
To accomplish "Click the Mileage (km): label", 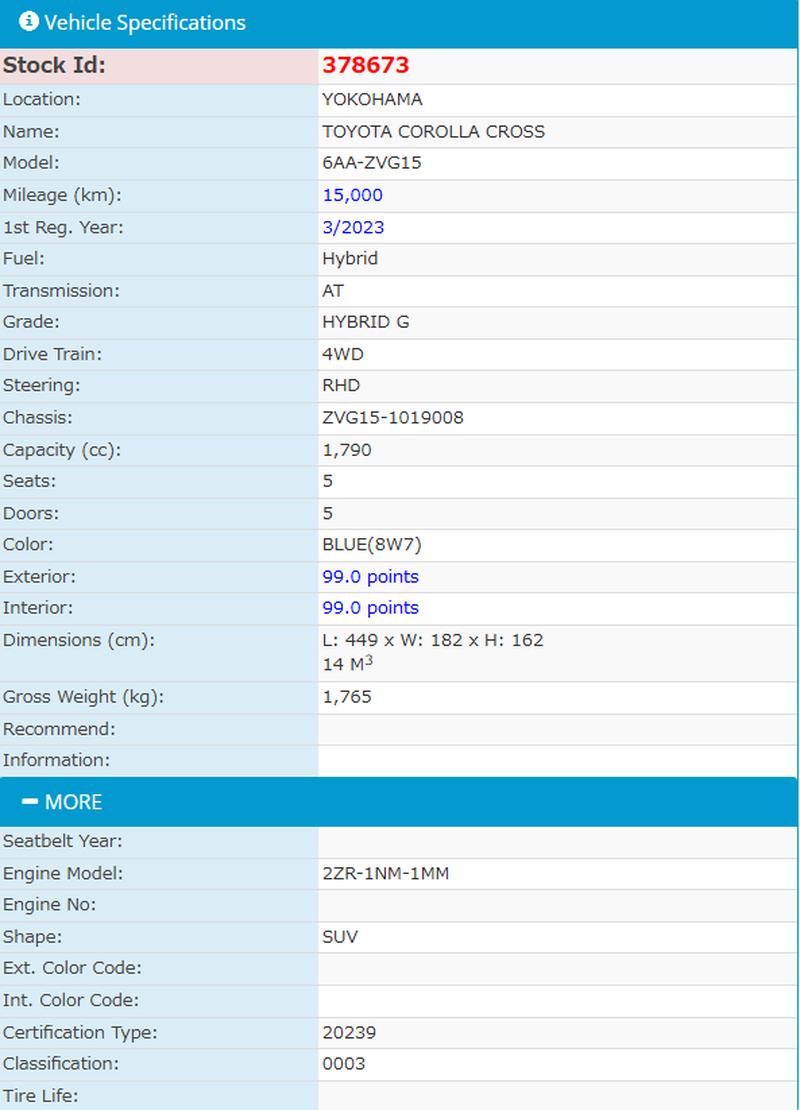I will pyautogui.click(x=62, y=195).
